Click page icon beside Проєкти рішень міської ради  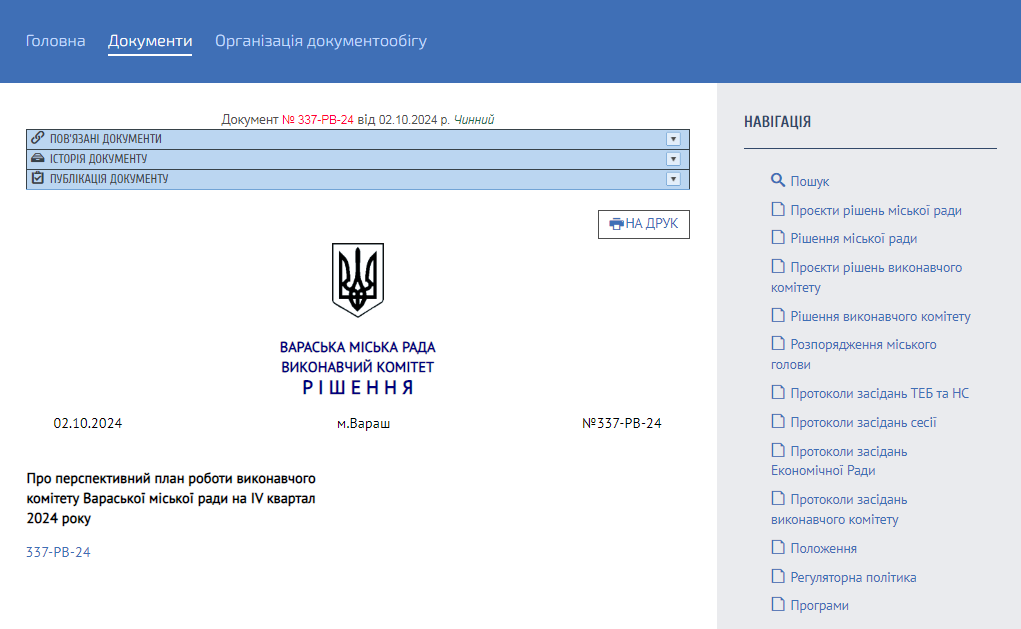(x=777, y=209)
